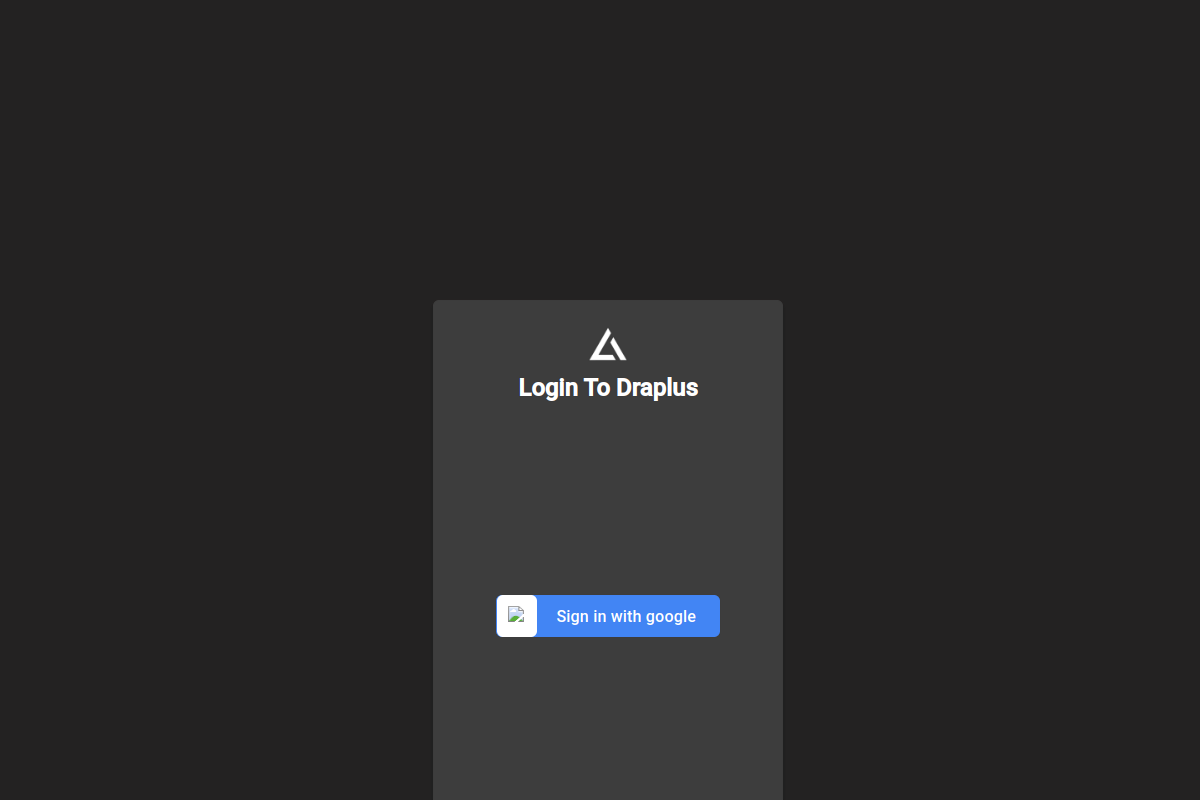The image size is (1200, 800).
Task: Click blank card space below the sign-in button
Action: (x=608, y=720)
